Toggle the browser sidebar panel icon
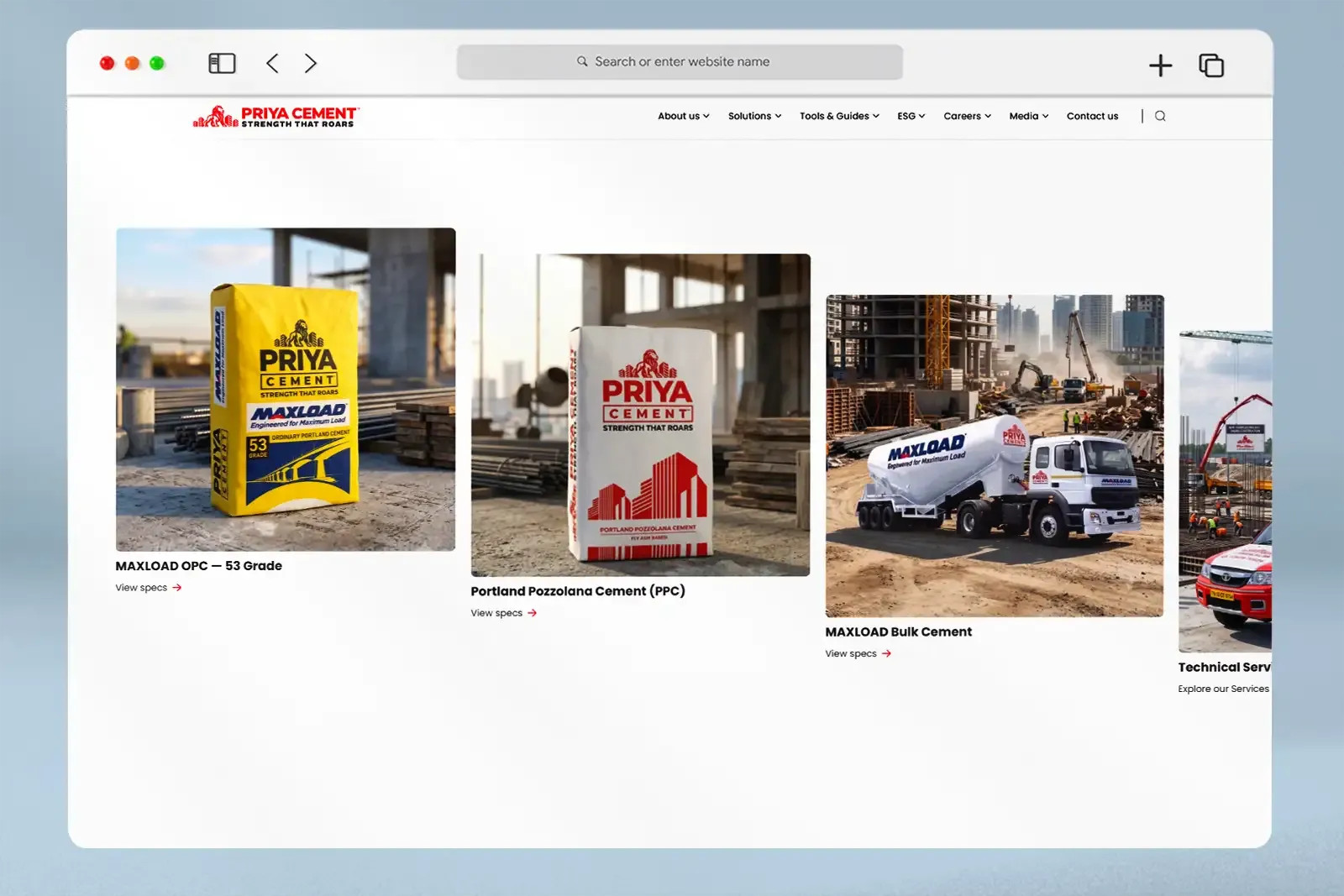 tap(222, 63)
